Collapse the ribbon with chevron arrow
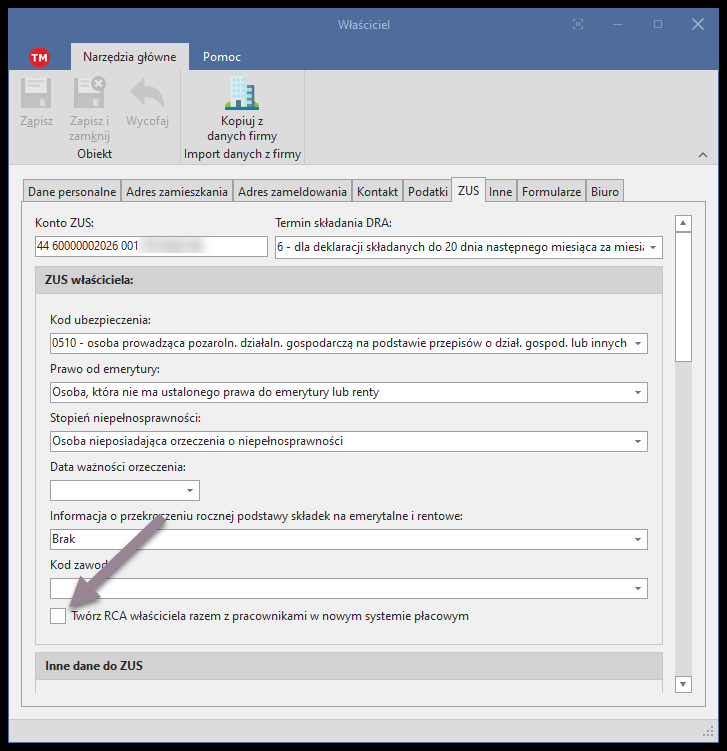The width and height of the screenshot is (727, 751). [x=702, y=155]
